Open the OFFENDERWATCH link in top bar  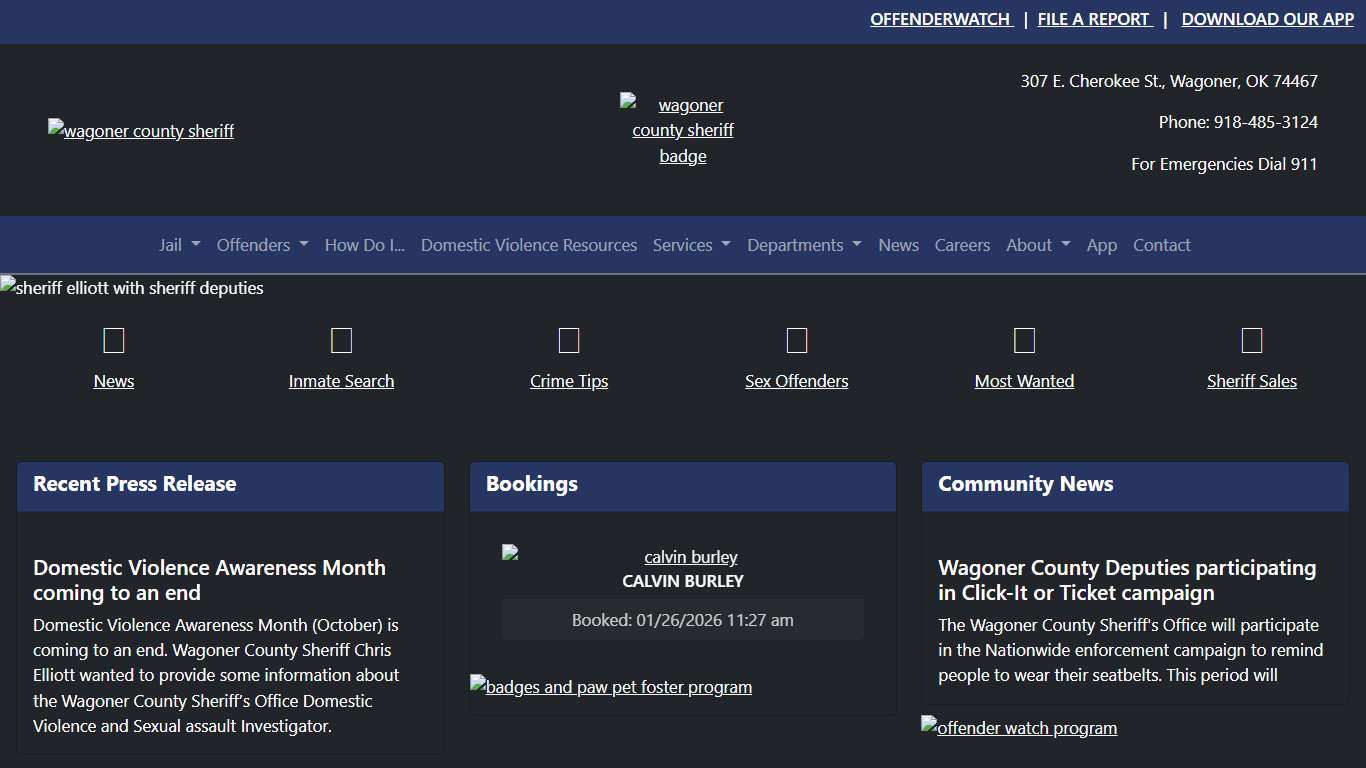[x=940, y=19]
